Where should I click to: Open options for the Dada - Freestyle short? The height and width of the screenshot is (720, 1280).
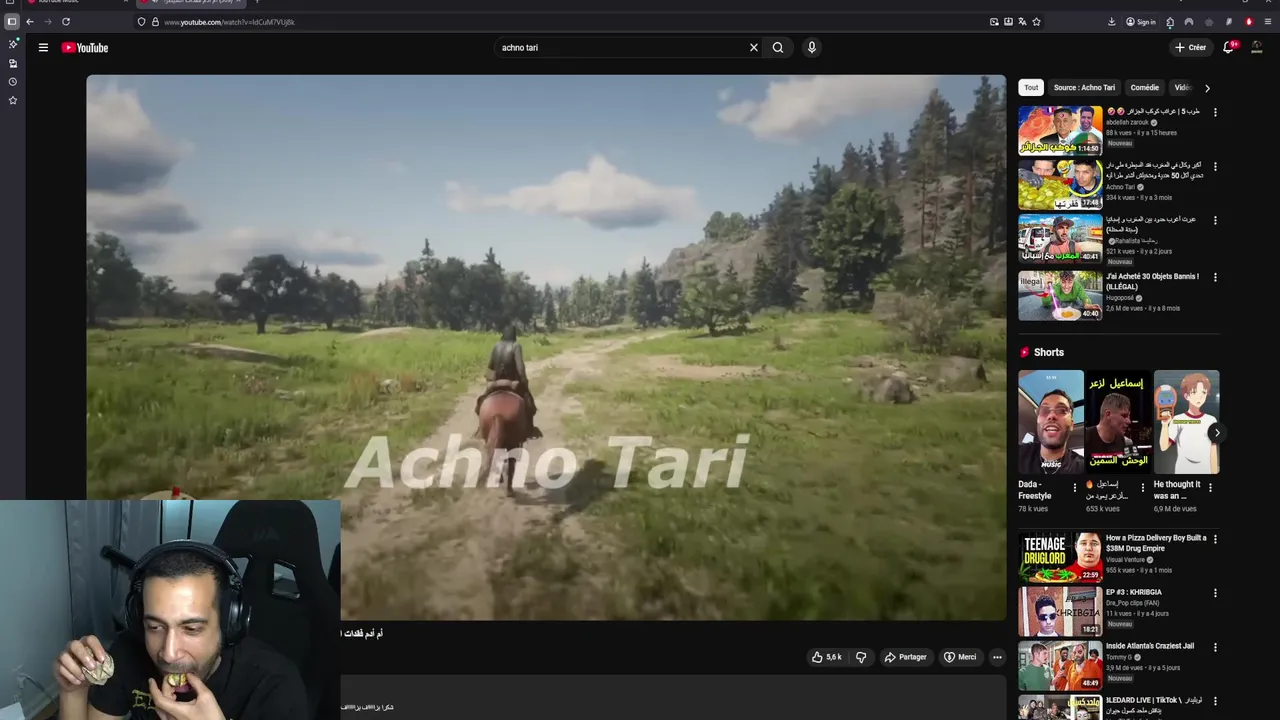click(x=1075, y=488)
